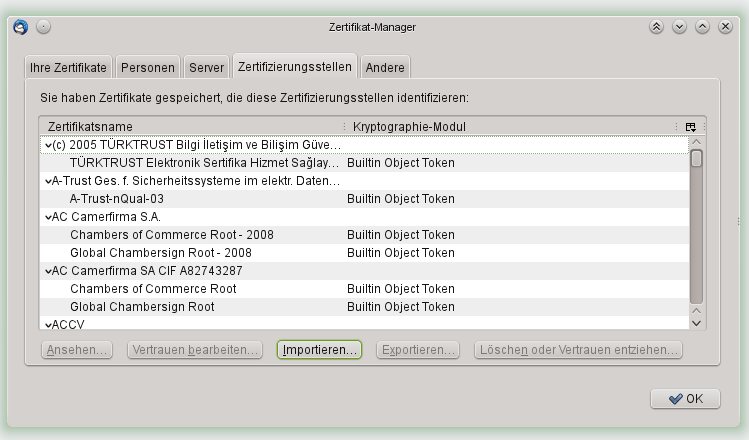Click the scrollbar up arrow in certificate list
The image size is (749, 440).
[697, 144]
